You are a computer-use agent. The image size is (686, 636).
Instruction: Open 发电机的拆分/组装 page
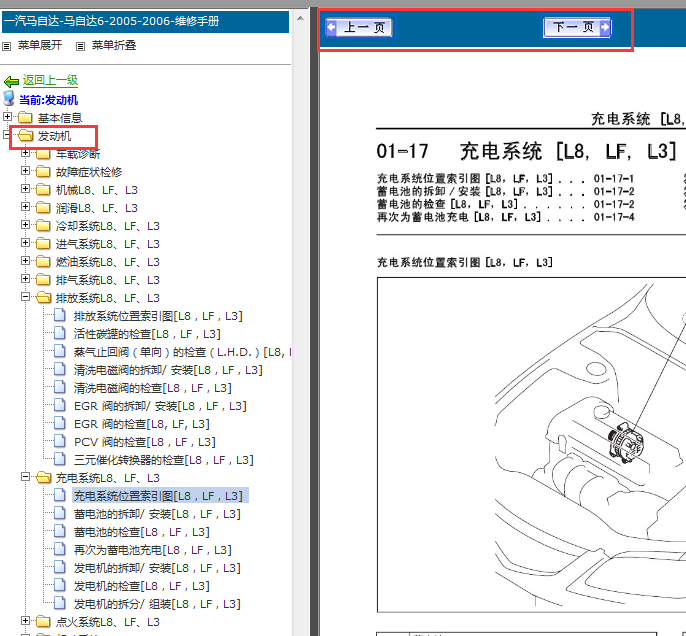tap(157, 604)
